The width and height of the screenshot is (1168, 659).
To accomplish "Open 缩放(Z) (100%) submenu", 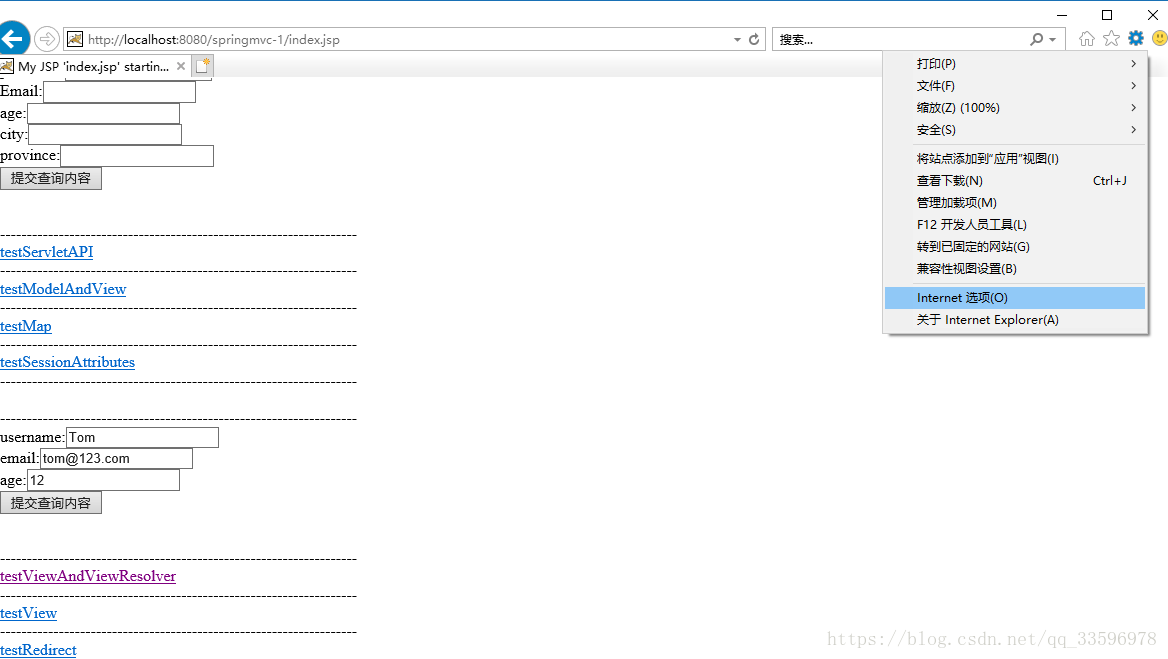I will click(1015, 108).
